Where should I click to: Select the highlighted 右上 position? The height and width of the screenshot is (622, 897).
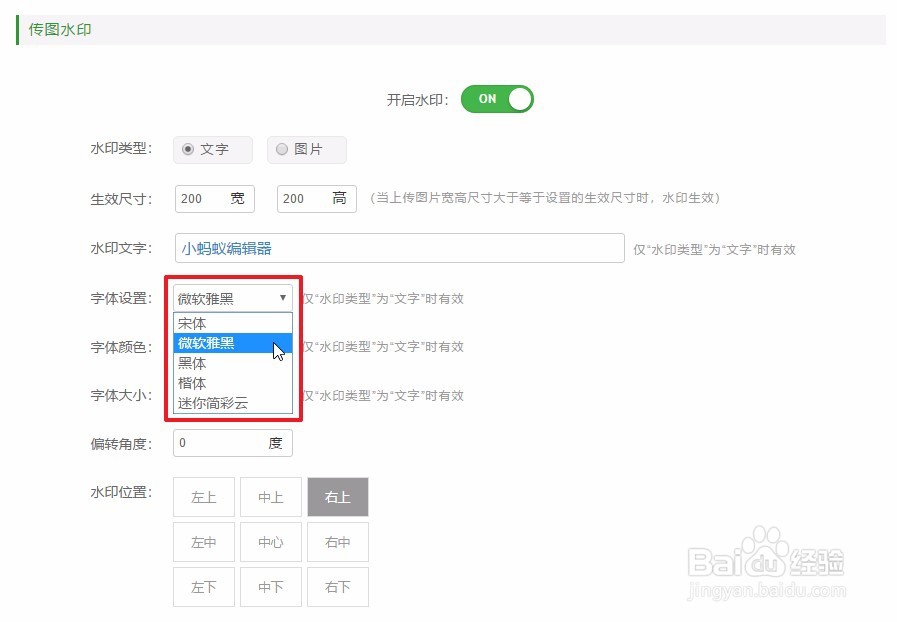tap(338, 496)
